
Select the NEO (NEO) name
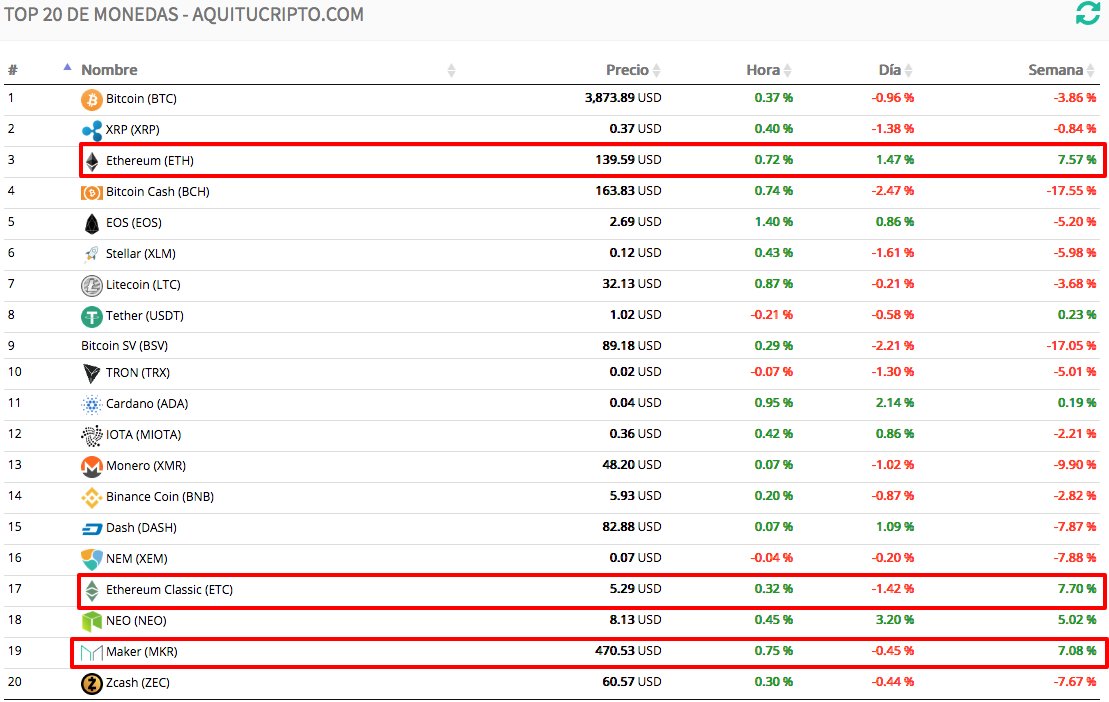(x=136, y=621)
